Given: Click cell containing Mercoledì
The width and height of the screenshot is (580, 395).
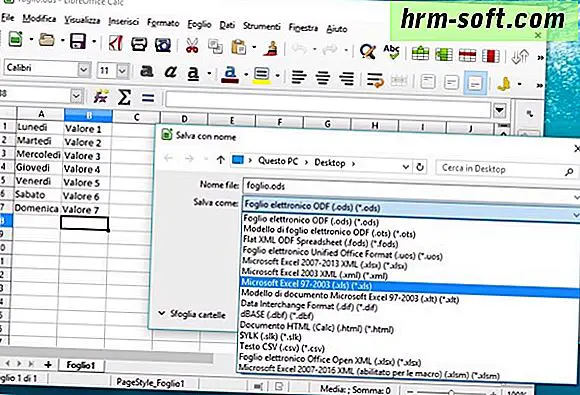Looking at the screenshot, I should tap(38, 154).
